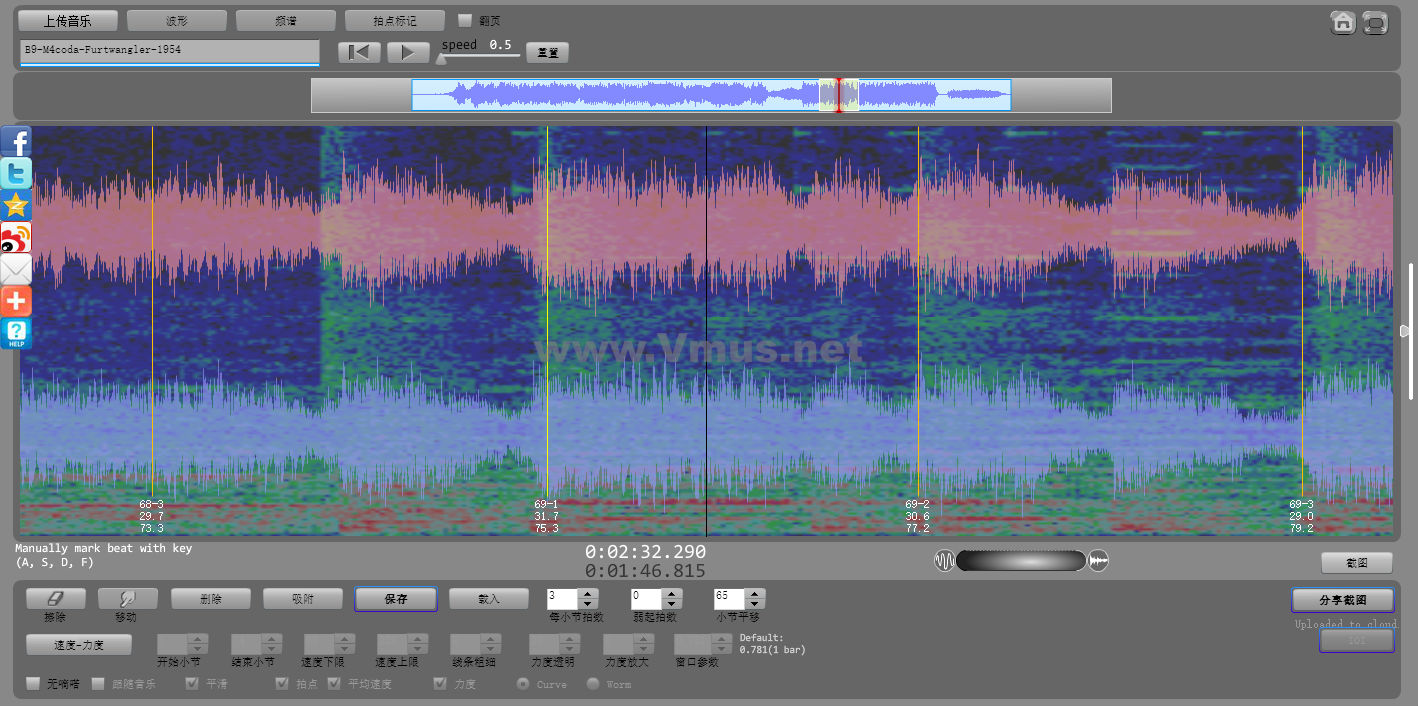
Task: Toggle the 平滑 checkbox
Action: click(x=192, y=684)
